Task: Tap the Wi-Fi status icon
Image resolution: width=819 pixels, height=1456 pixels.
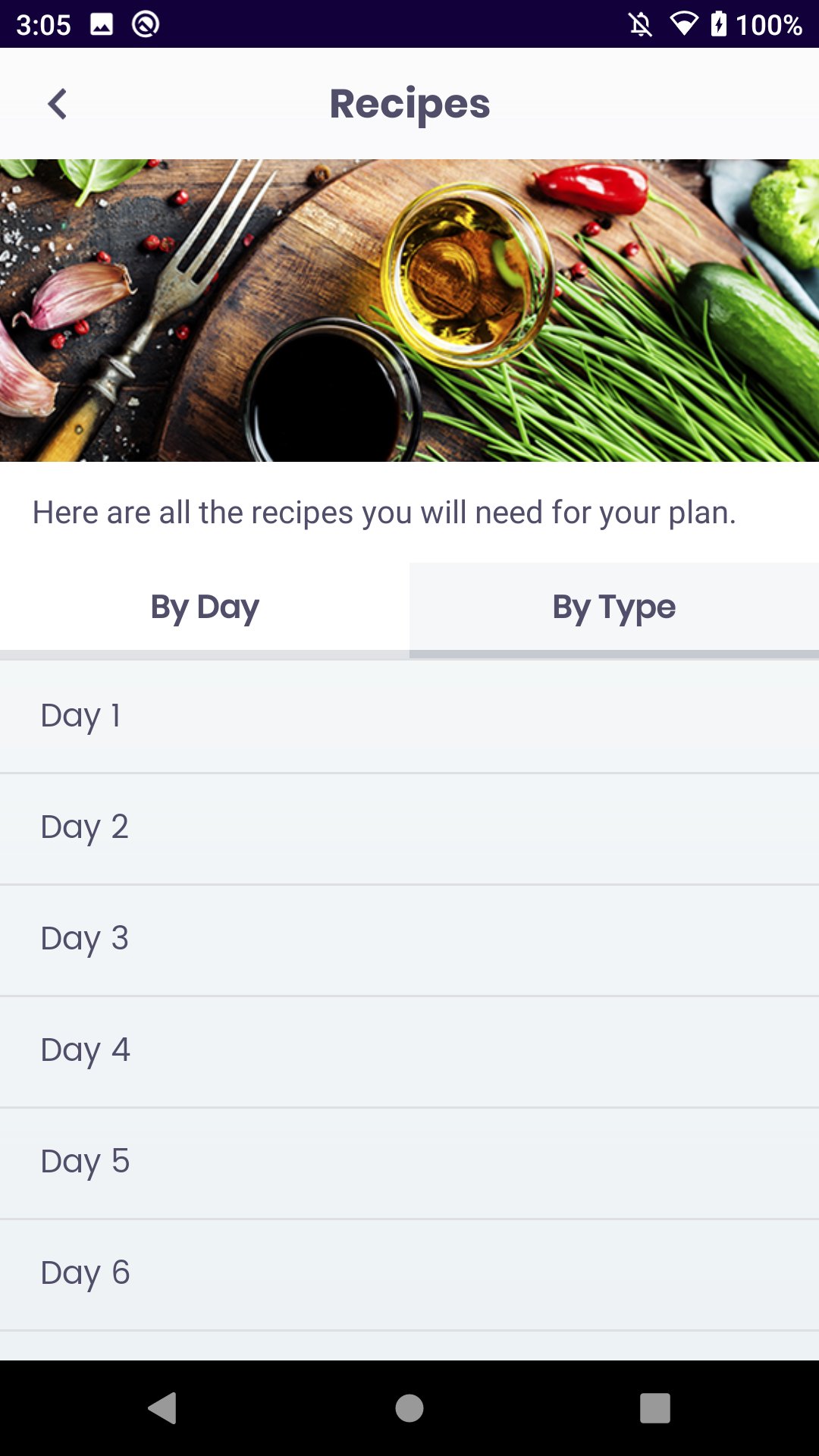Action: 684,24
